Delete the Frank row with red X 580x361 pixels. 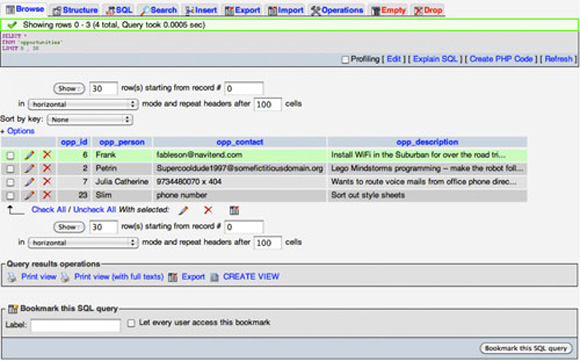pyautogui.click(x=47, y=155)
